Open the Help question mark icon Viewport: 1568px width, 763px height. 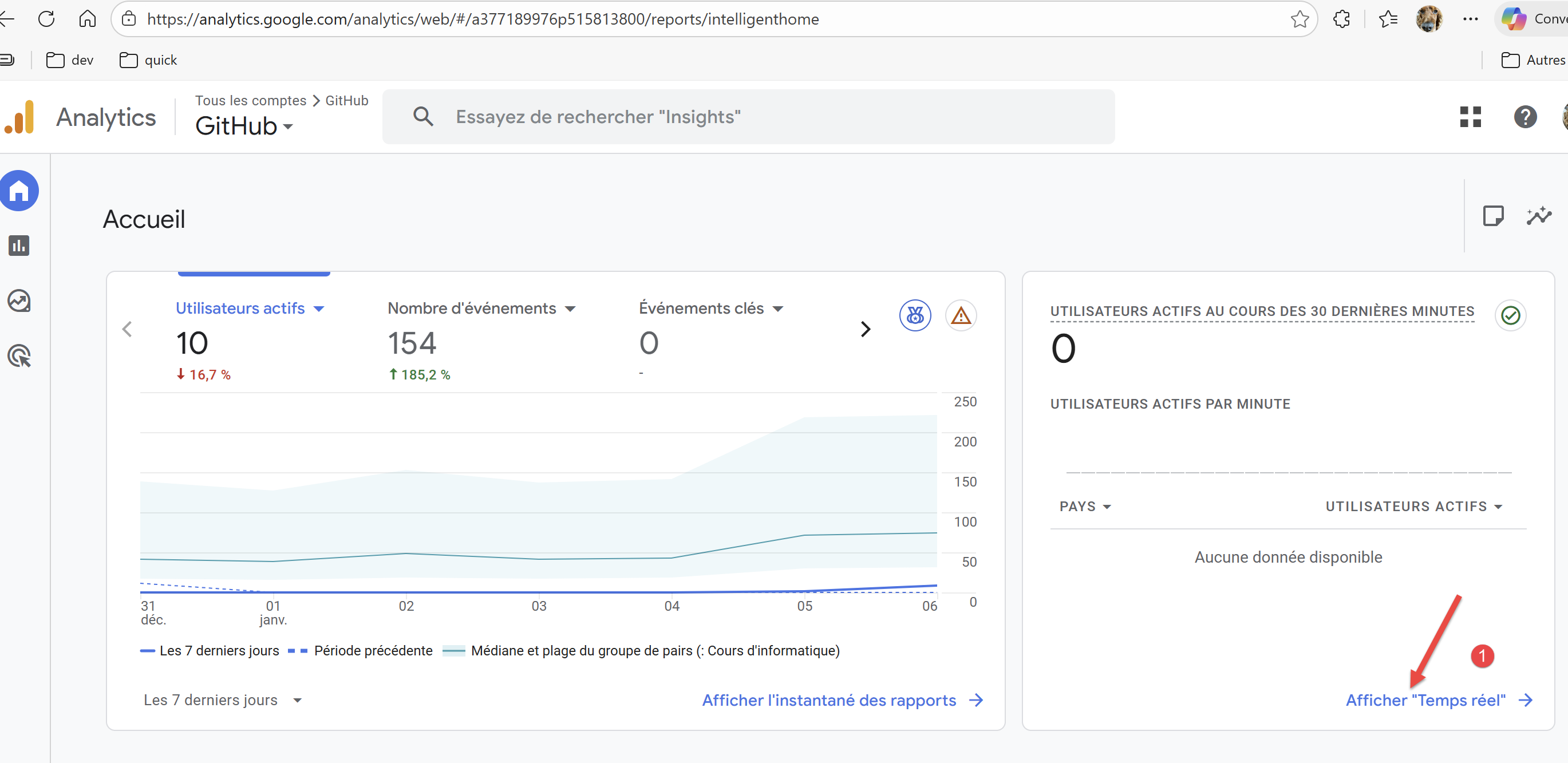pos(1525,117)
